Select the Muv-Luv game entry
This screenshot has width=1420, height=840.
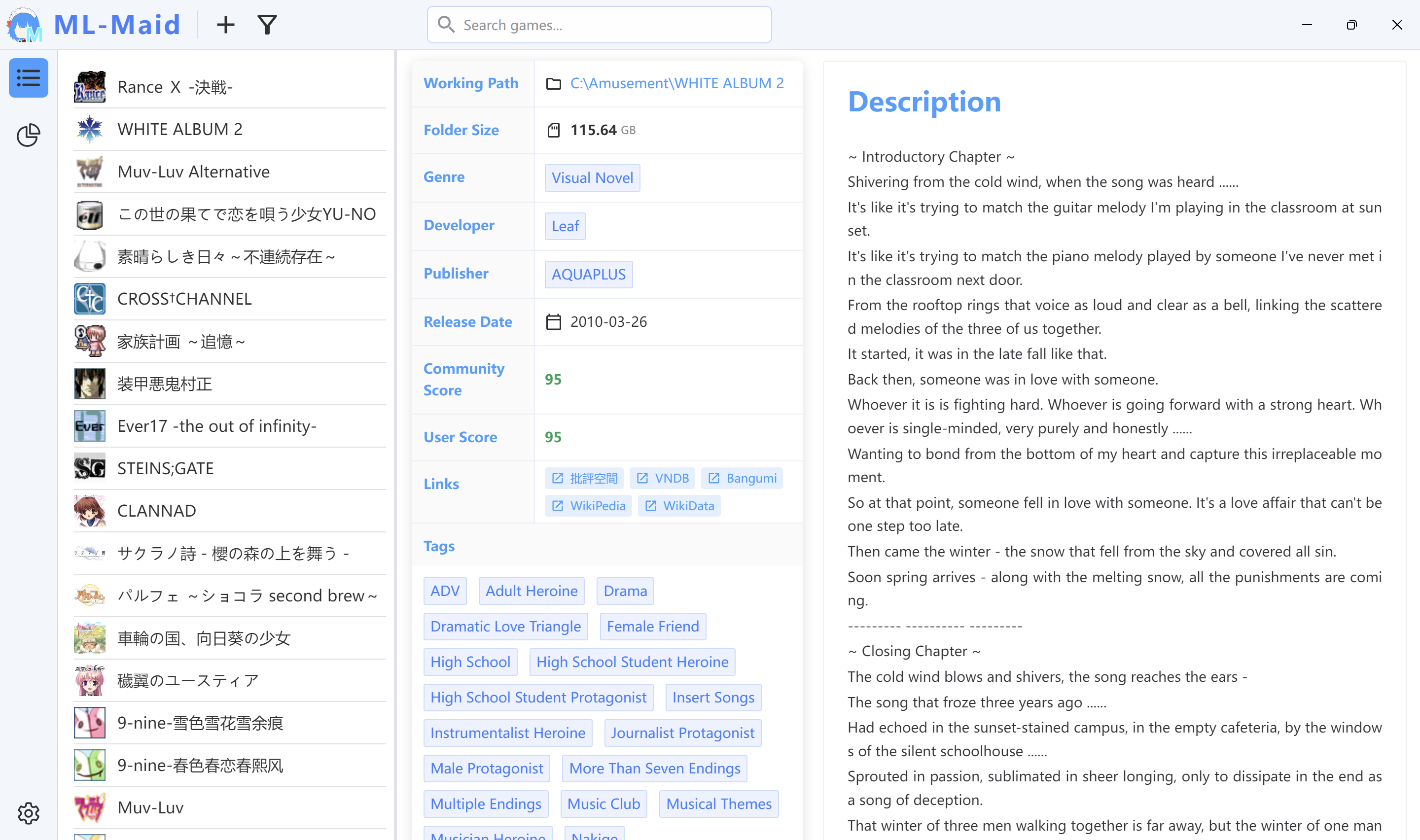[x=230, y=808]
